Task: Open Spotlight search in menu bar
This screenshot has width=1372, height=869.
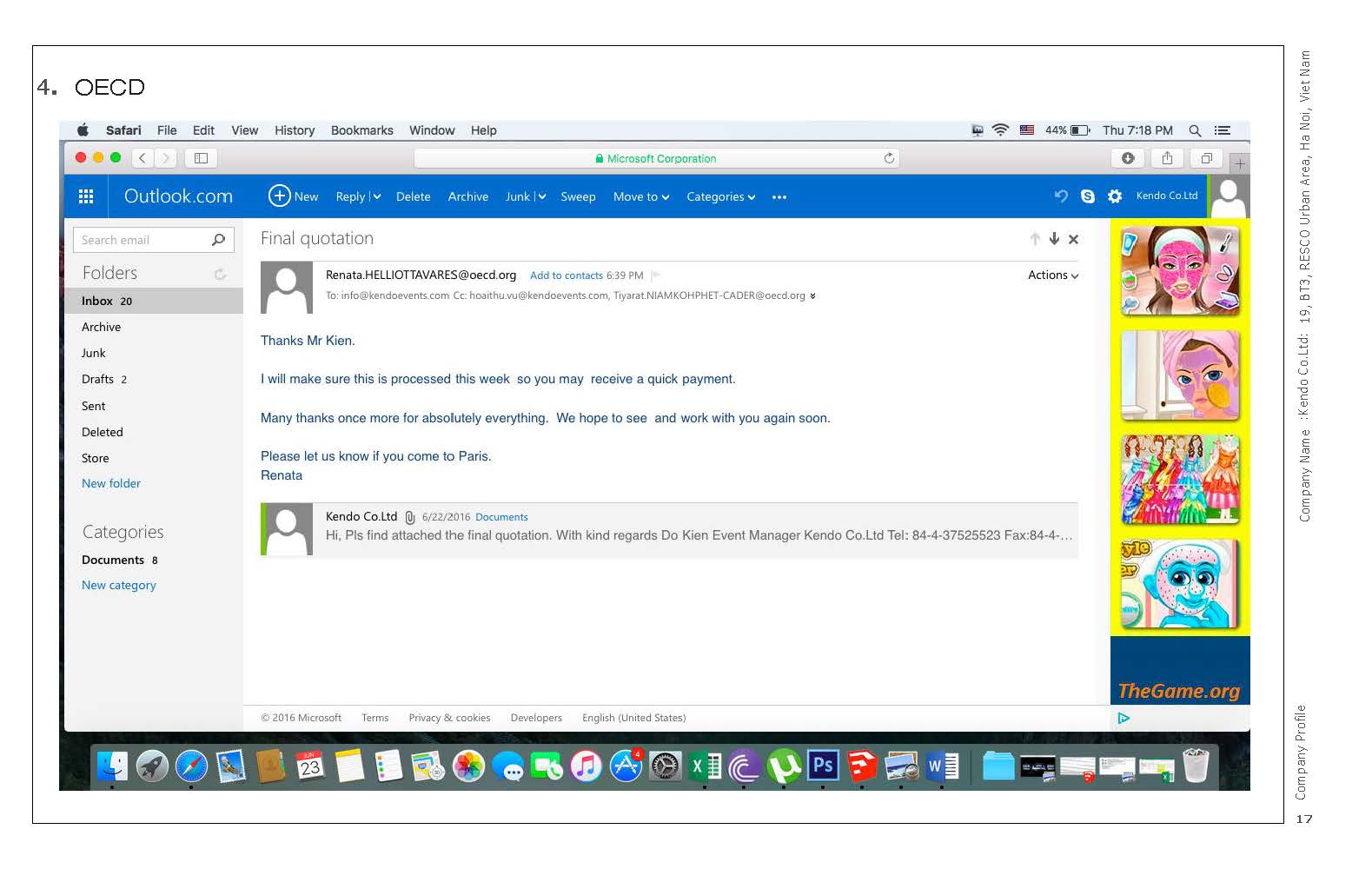Action: click(1195, 130)
